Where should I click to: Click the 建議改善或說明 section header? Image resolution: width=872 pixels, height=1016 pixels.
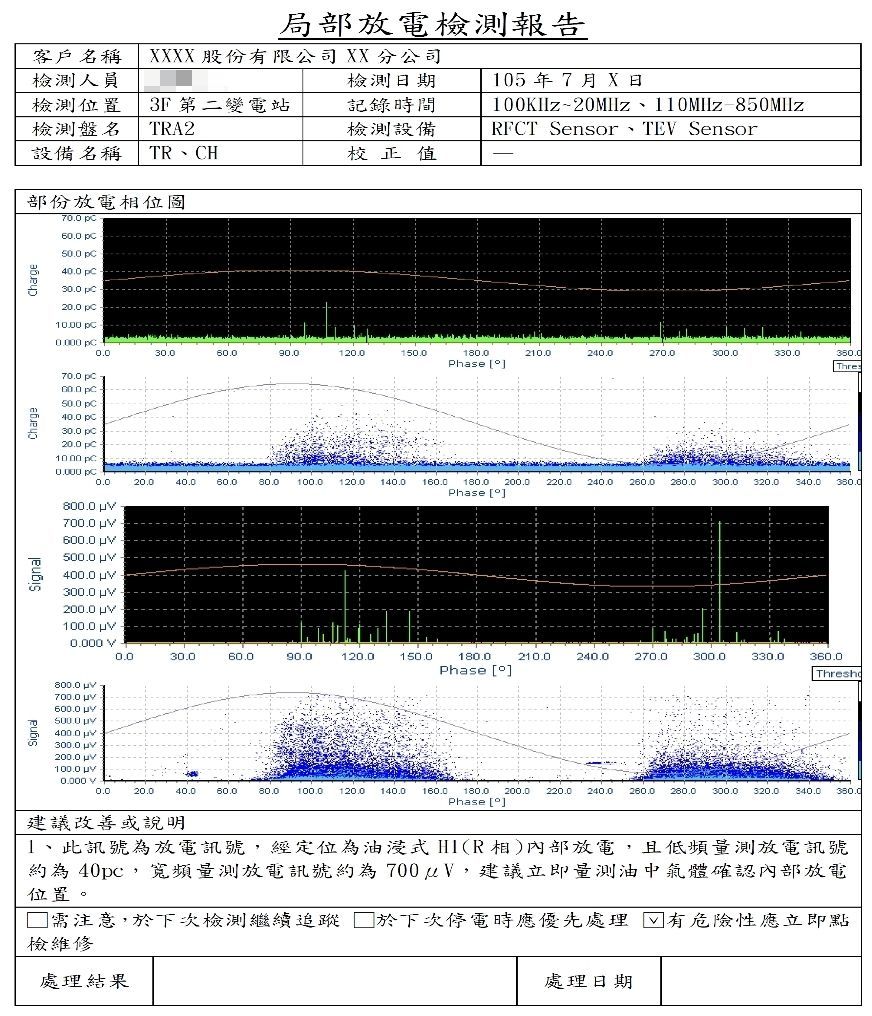pos(106,823)
